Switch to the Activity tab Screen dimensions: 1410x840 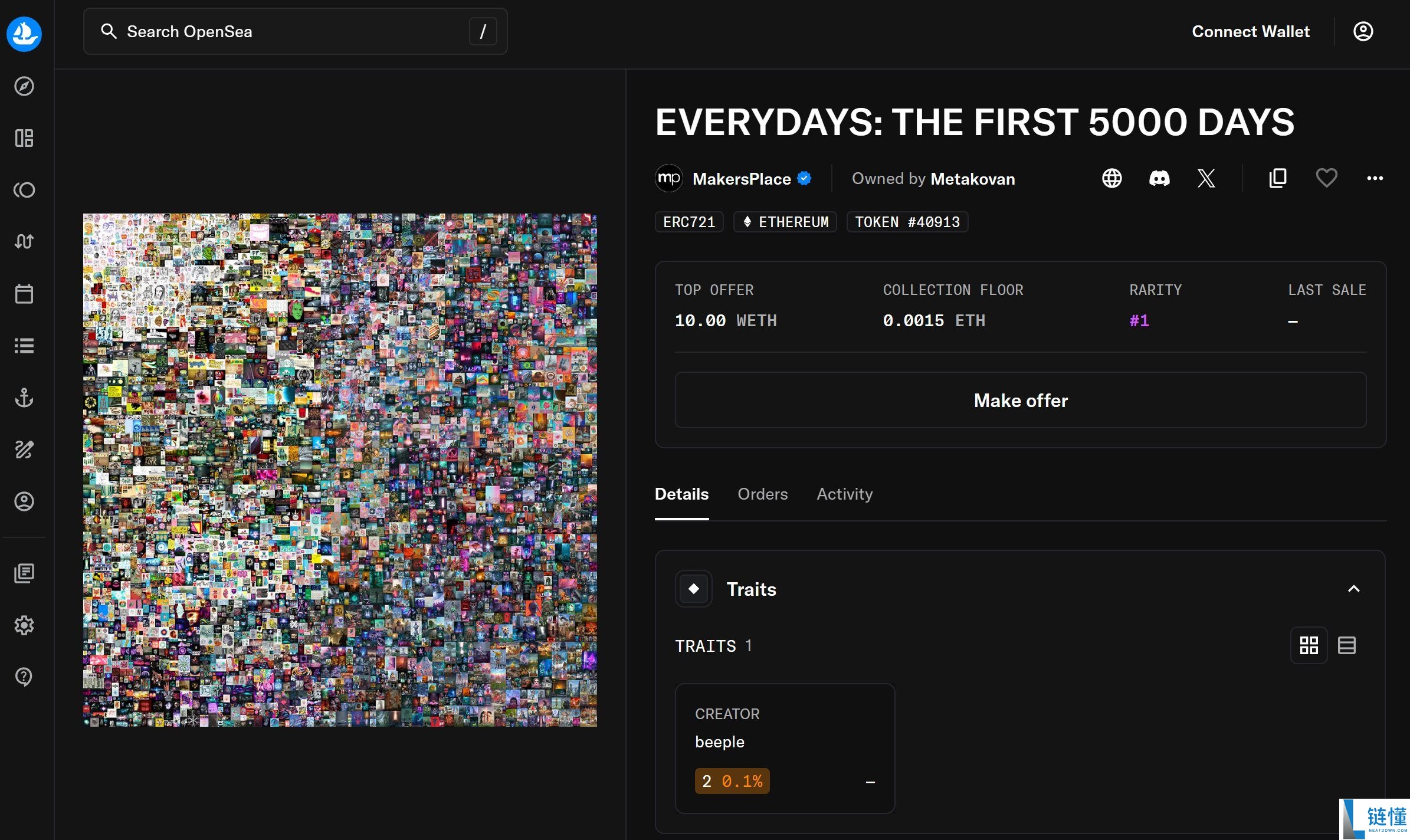point(845,494)
